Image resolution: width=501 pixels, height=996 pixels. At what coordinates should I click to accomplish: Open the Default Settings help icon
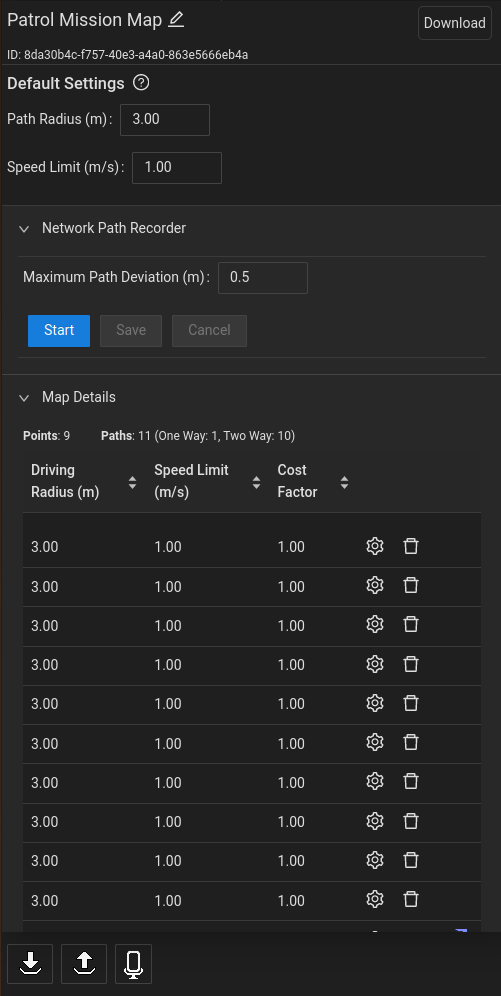[x=141, y=83]
